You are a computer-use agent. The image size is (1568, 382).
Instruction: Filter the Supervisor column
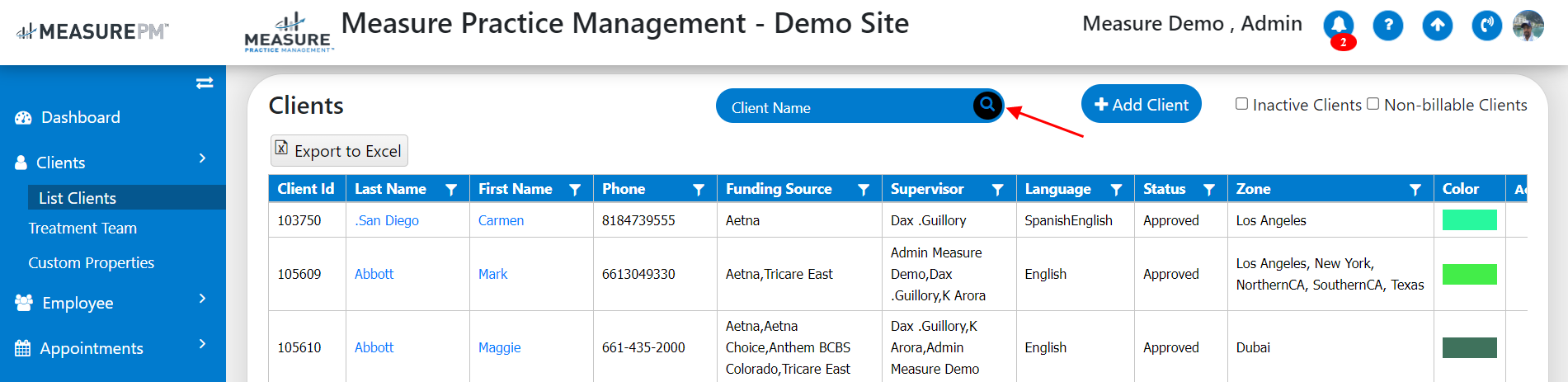coord(997,190)
